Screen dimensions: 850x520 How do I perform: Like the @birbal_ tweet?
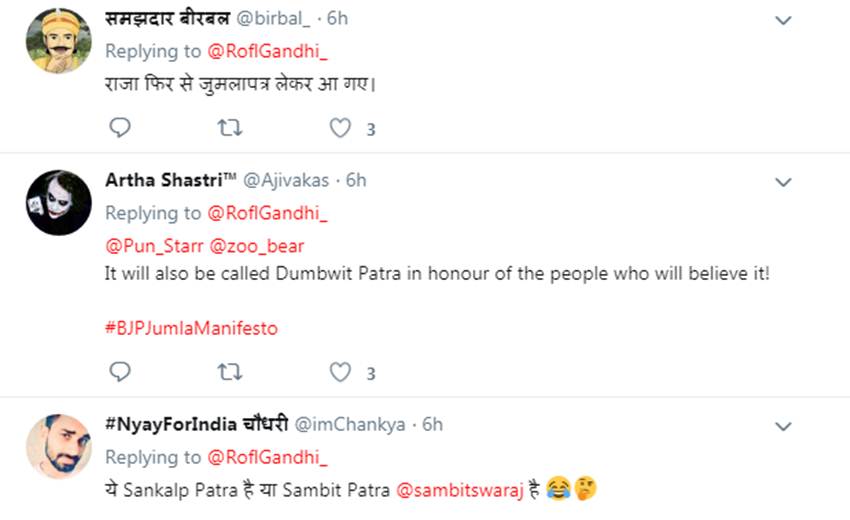tap(340, 128)
